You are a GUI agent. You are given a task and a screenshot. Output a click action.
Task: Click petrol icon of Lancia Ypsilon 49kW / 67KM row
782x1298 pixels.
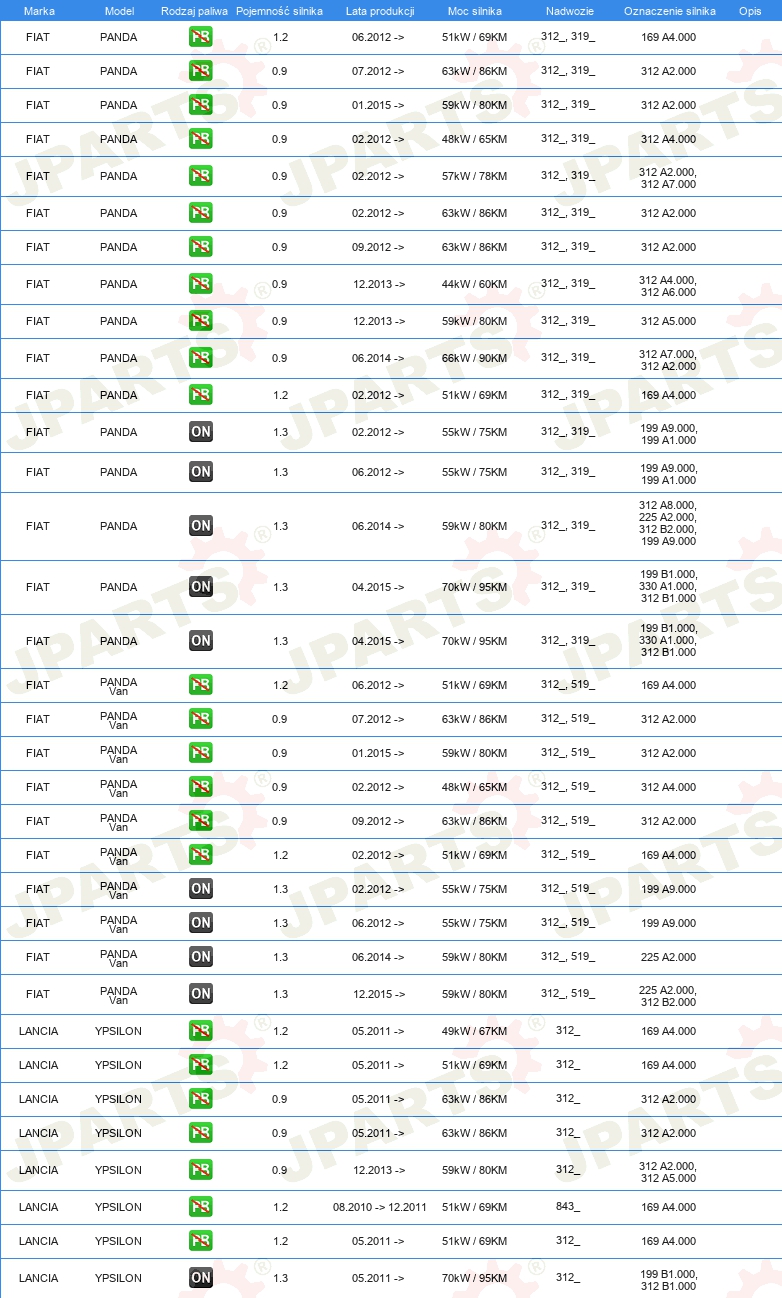[201, 1031]
